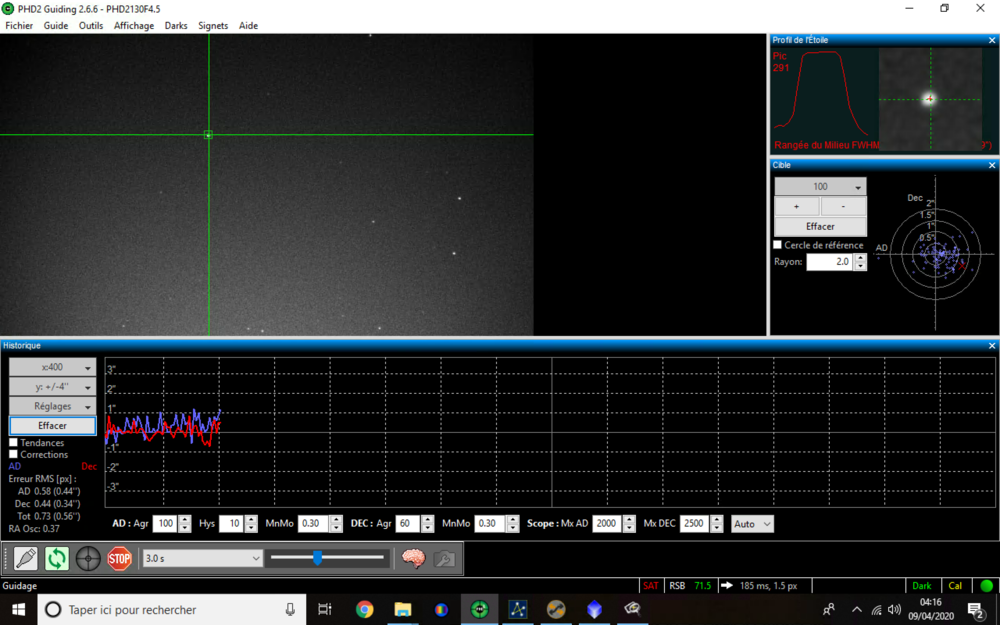Open the notification center icon
This screenshot has width=1000, height=625.
976,610
